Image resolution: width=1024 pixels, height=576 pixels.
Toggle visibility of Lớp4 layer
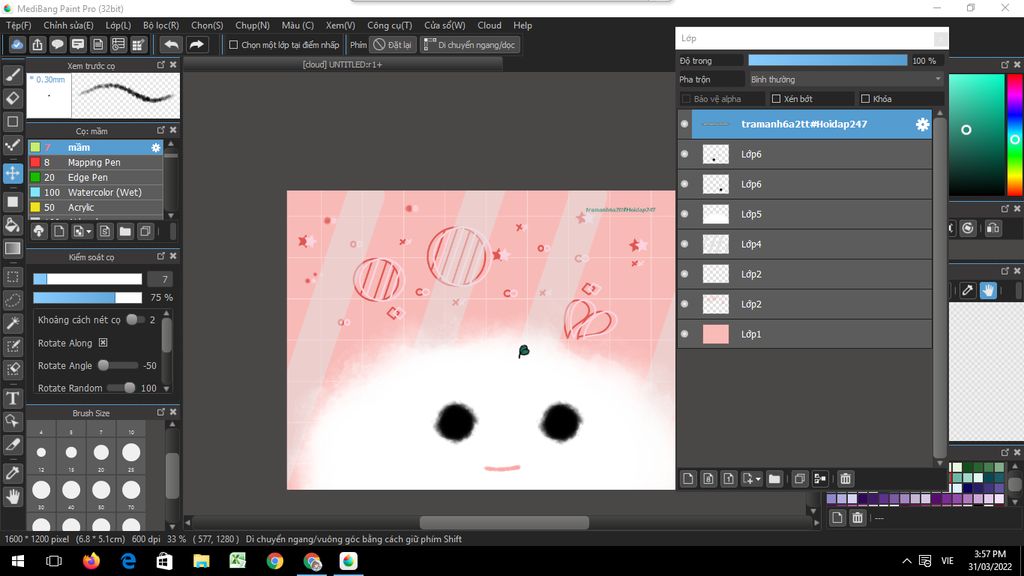point(684,244)
